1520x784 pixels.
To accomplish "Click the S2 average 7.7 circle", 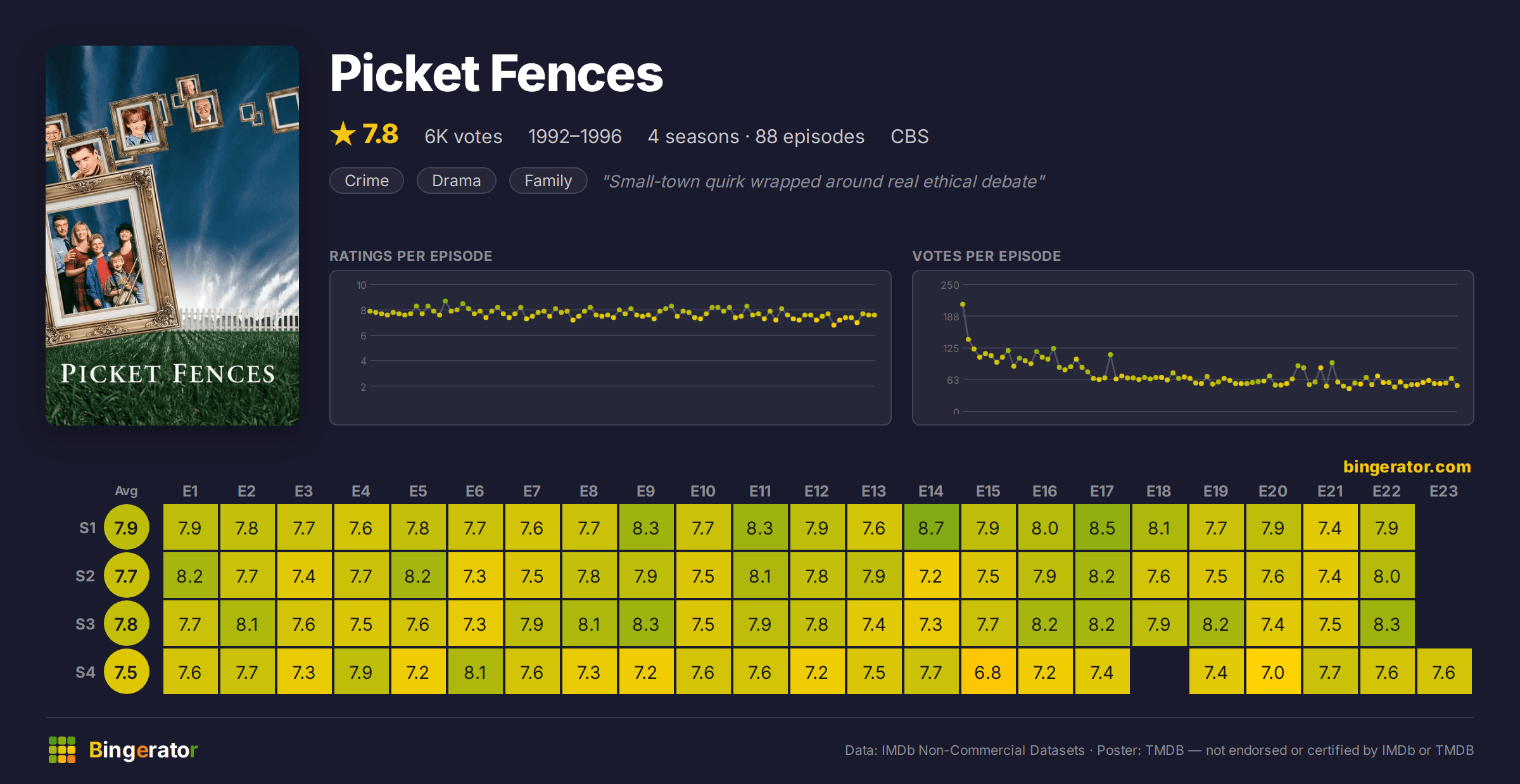I will pos(126,576).
